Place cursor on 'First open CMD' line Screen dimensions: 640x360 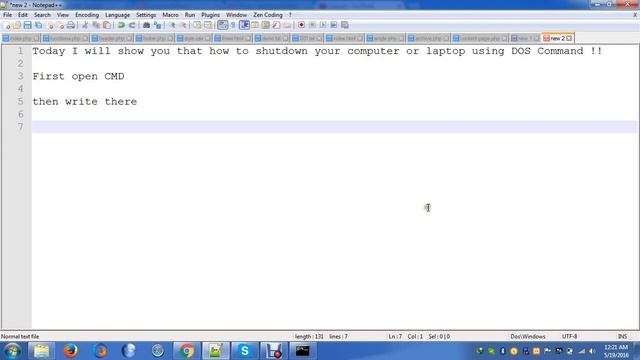tap(78, 76)
